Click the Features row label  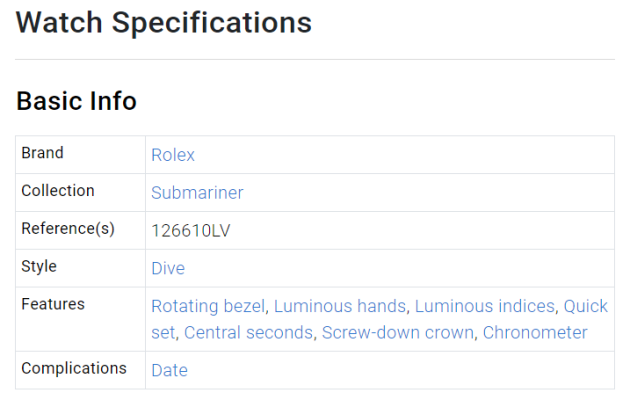(53, 304)
